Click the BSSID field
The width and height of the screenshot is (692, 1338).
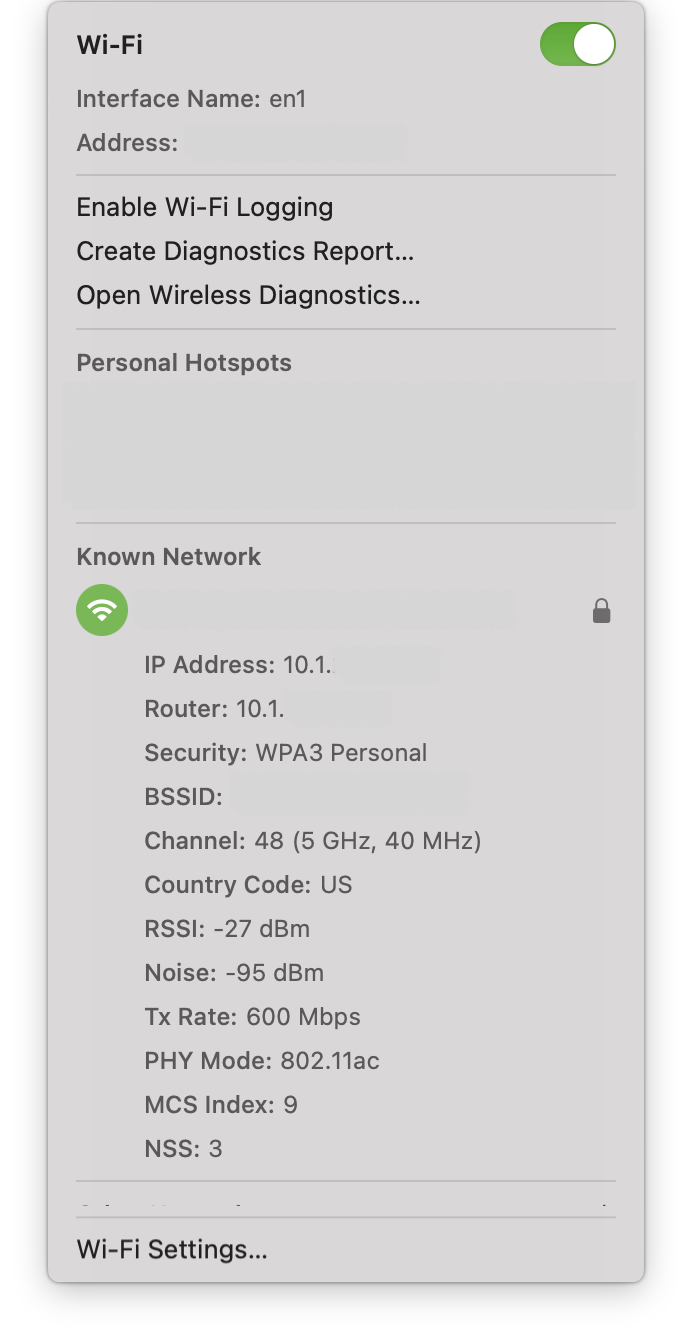(300, 796)
